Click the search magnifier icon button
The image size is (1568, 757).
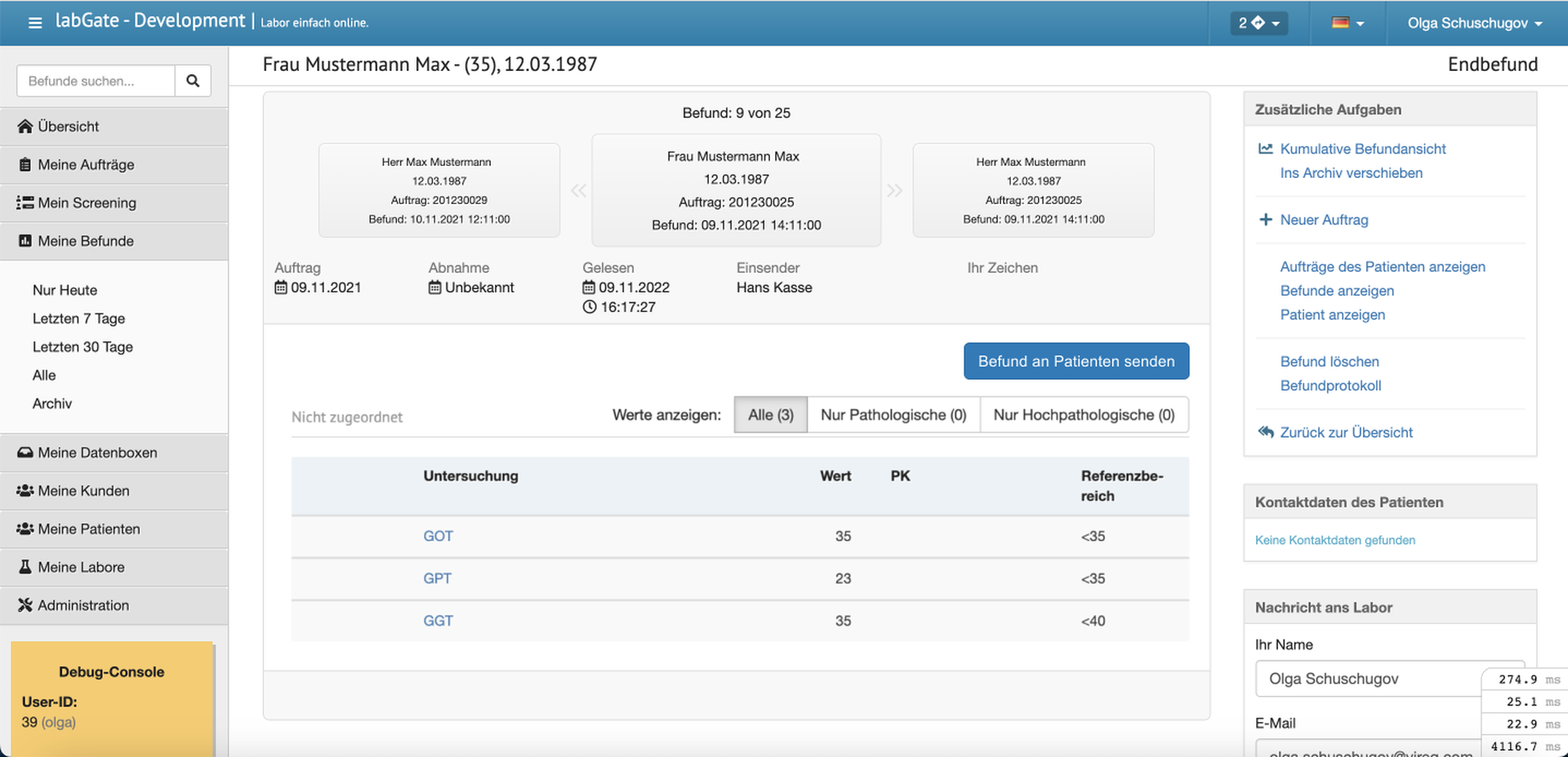click(193, 81)
